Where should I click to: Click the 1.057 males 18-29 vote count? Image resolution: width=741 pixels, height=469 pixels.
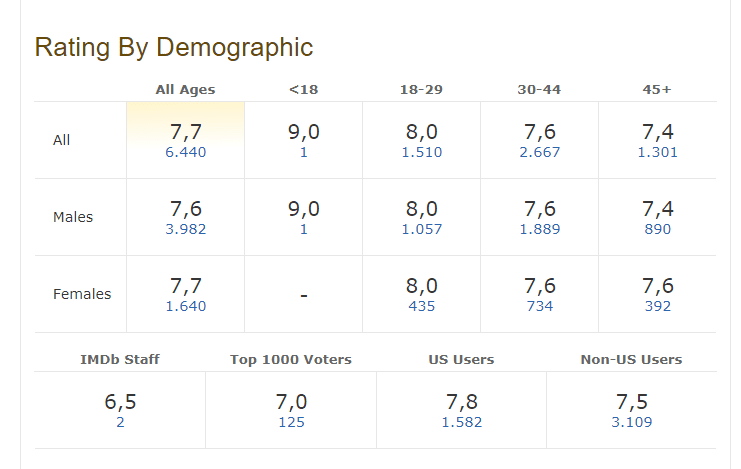(x=422, y=229)
